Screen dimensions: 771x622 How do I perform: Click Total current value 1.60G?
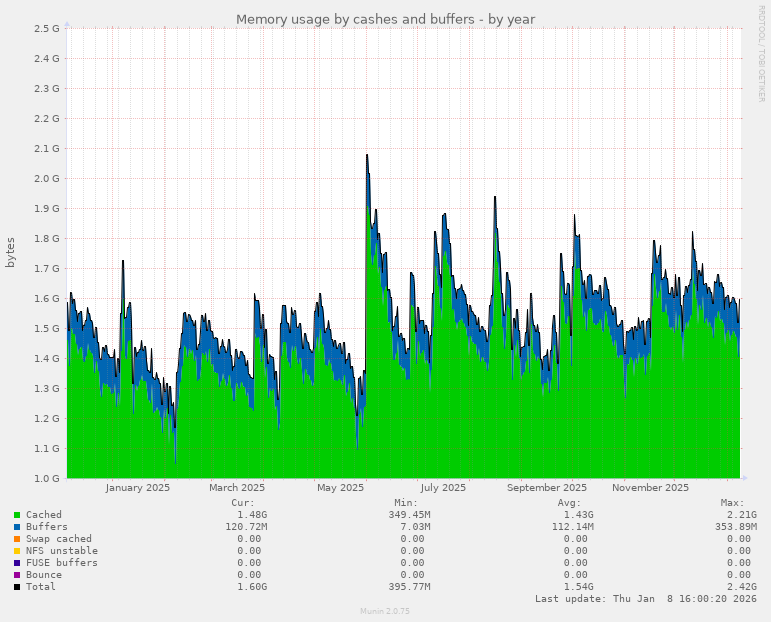pyautogui.click(x=252, y=587)
